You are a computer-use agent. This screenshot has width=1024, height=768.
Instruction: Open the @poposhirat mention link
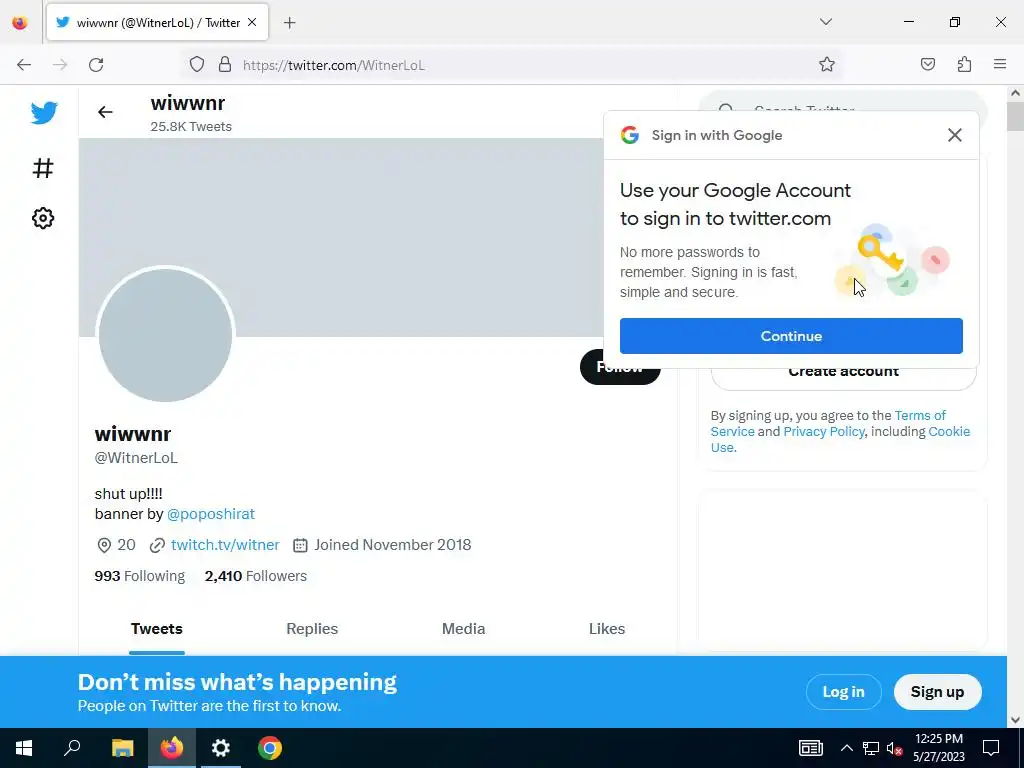(211, 514)
